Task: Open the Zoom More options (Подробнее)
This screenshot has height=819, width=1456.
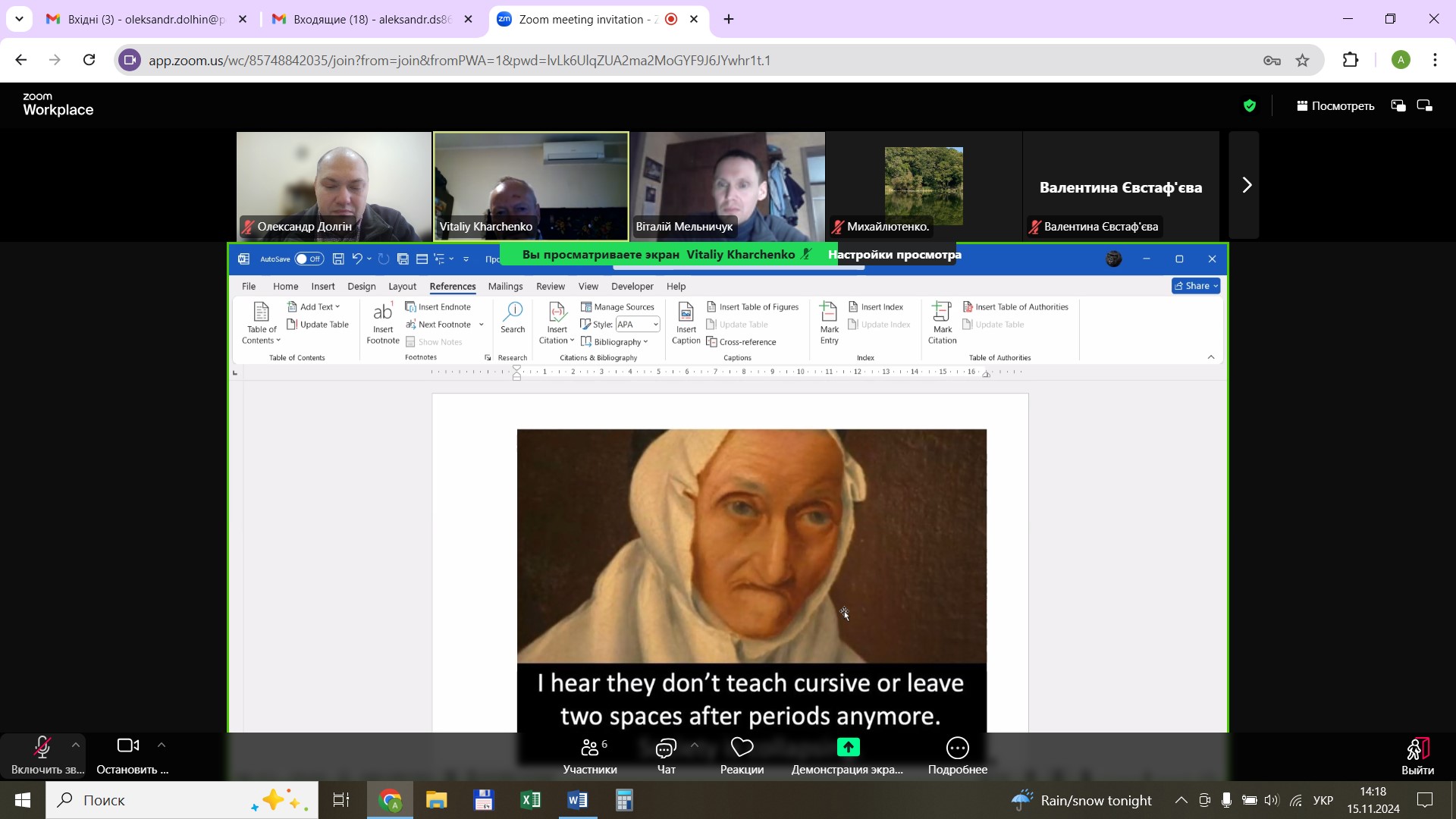Action: click(958, 757)
